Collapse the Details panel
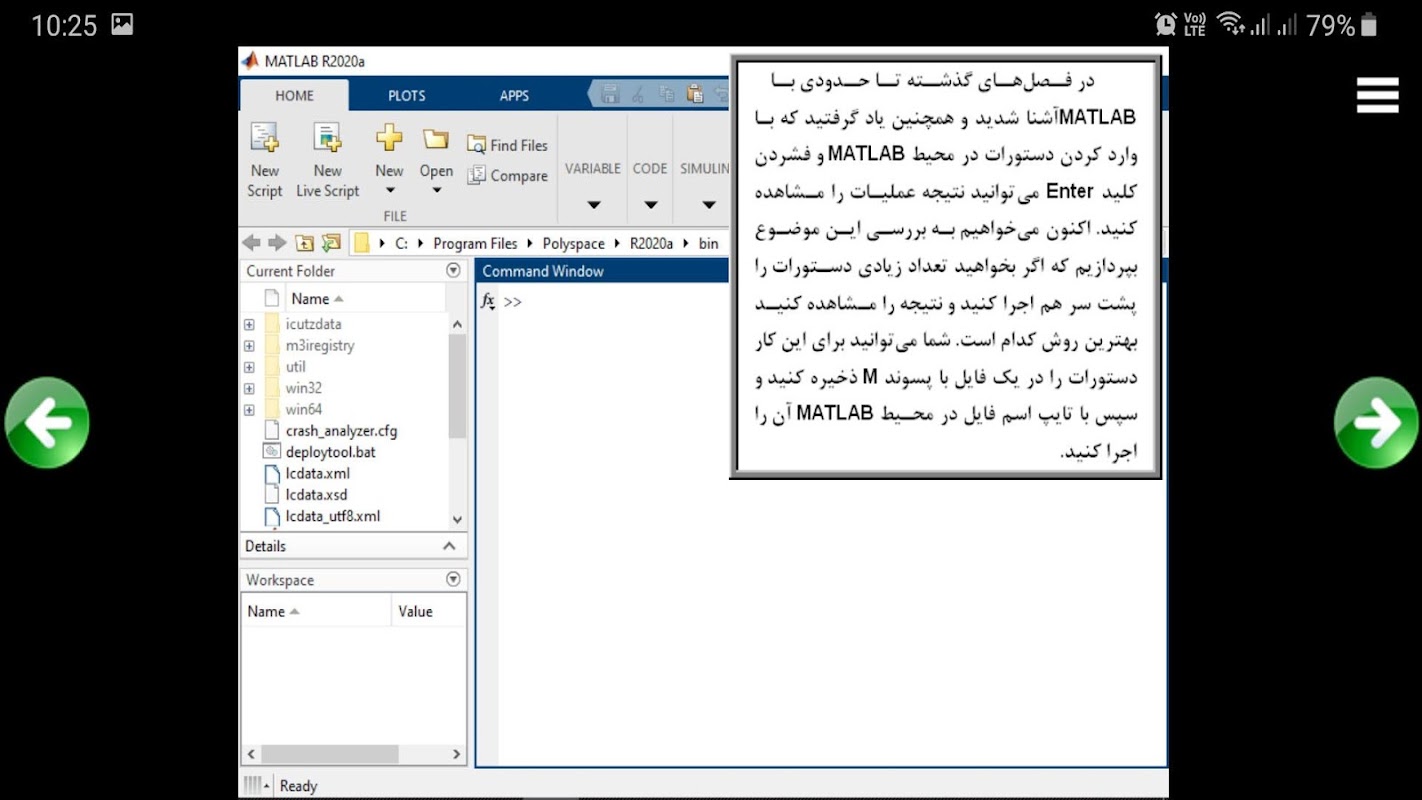Viewport: 1422px width, 800px height. click(x=449, y=546)
